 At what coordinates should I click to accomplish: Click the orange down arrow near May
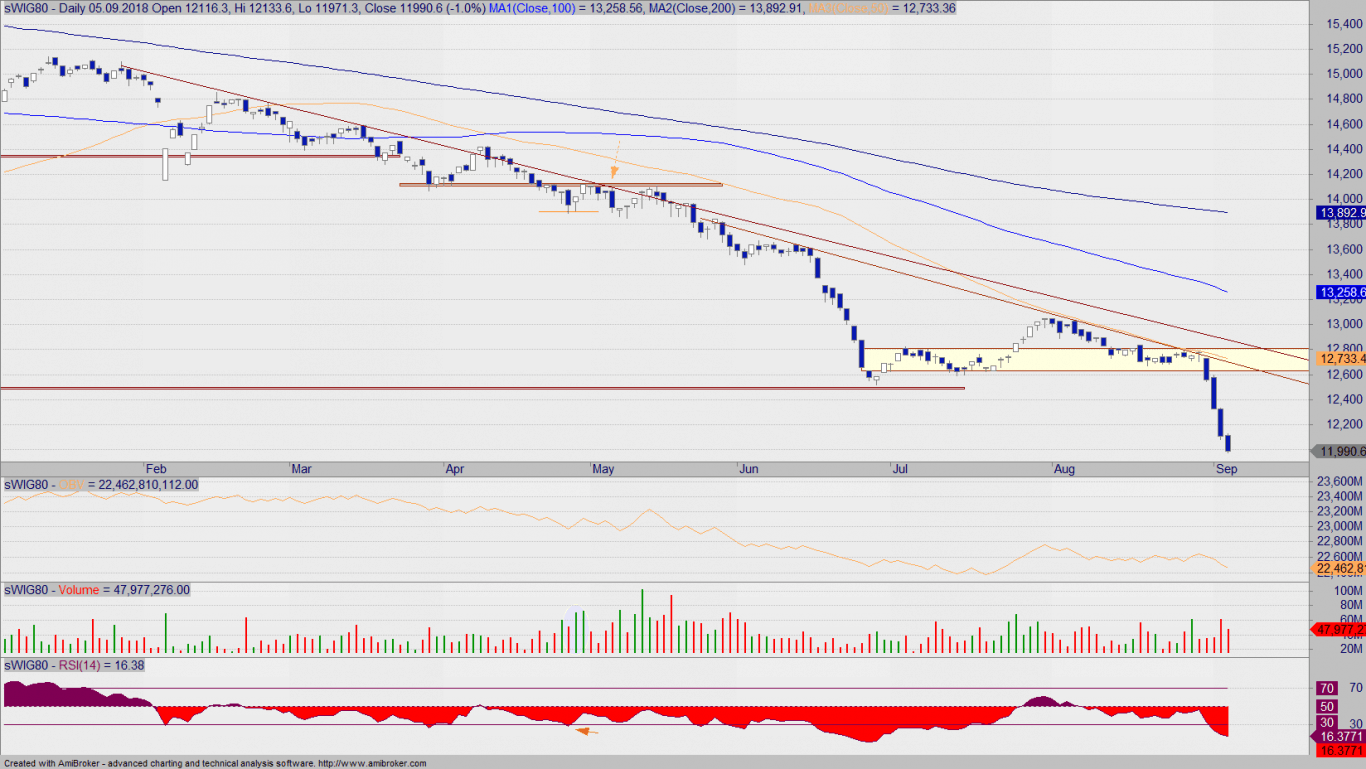(616, 159)
